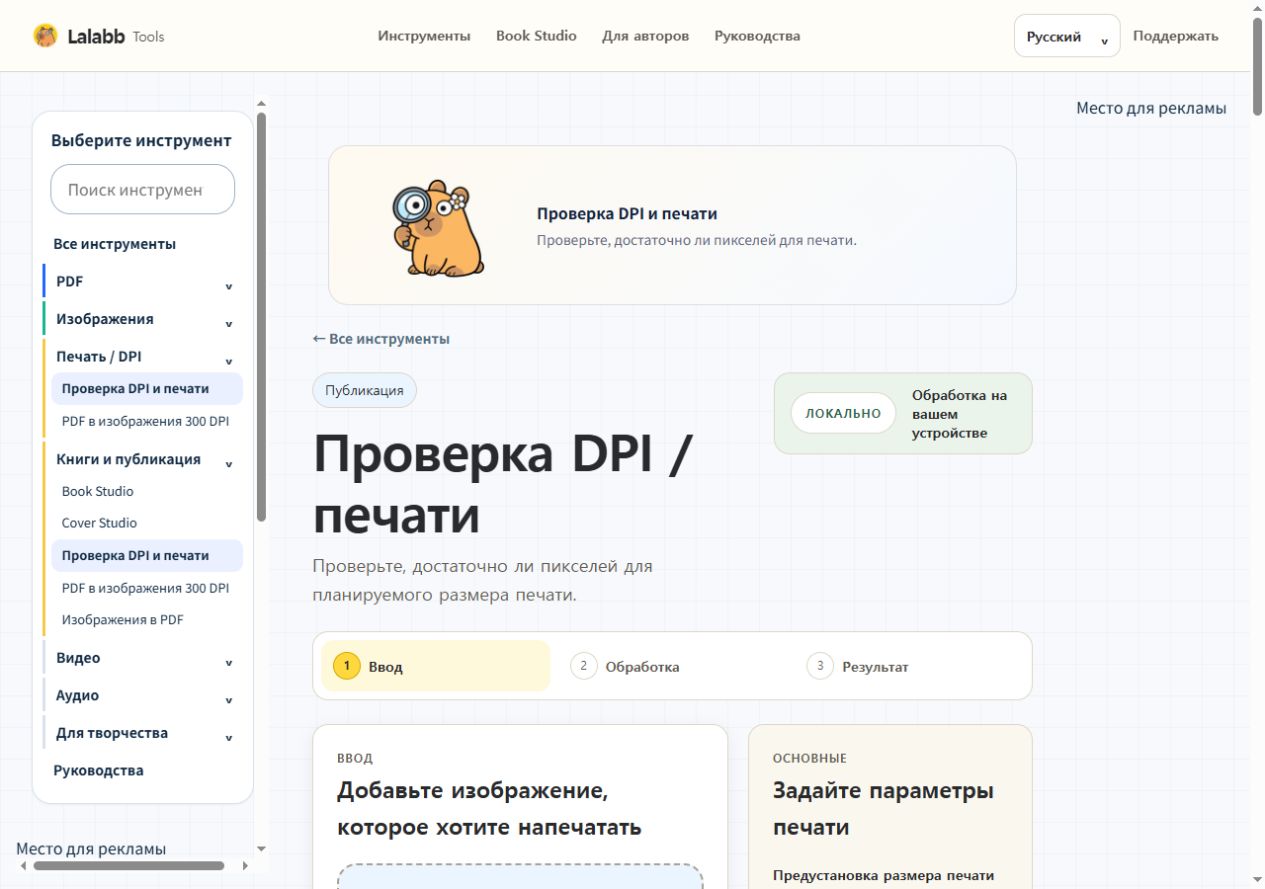Click PDF category label in sidebar
Viewport: 1265px width, 889px height.
coord(69,282)
